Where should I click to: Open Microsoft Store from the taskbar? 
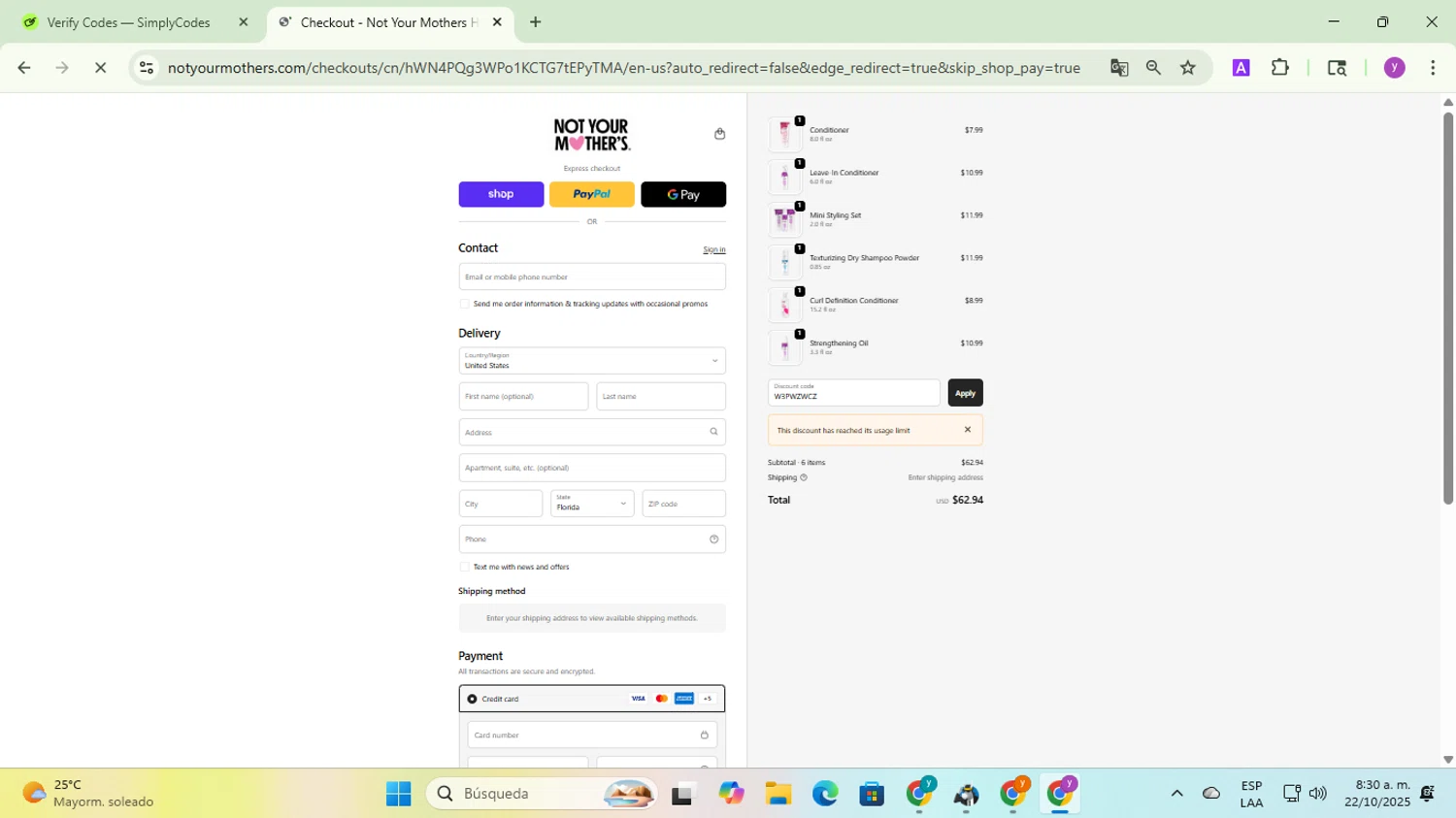pyautogui.click(x=872, y=794)
